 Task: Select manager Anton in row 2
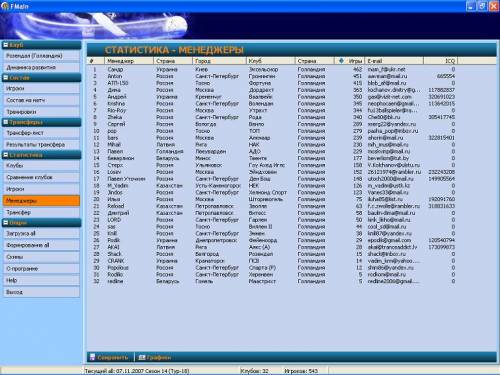[115, 76]
